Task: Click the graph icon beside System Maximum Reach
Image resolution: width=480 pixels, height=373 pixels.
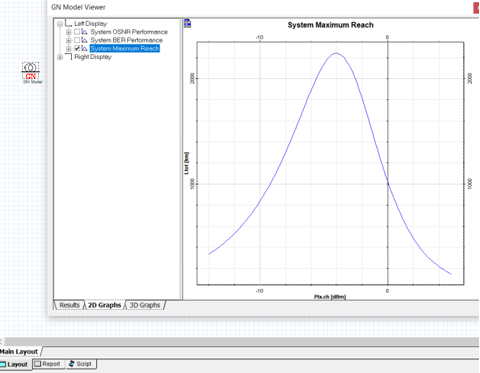Action: pos(85,49)
